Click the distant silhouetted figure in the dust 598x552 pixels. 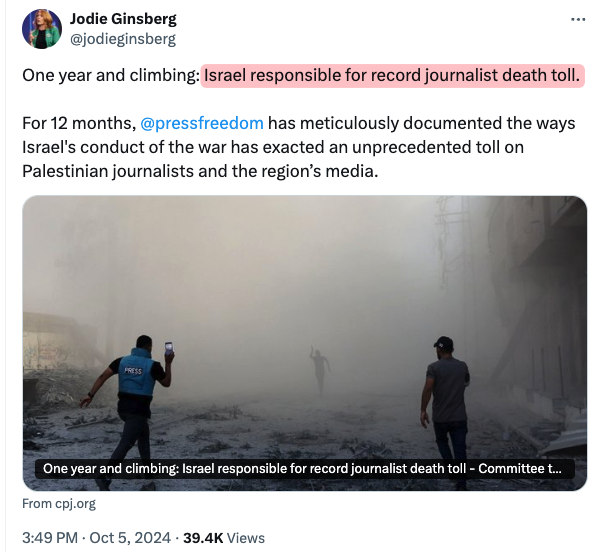320,369
